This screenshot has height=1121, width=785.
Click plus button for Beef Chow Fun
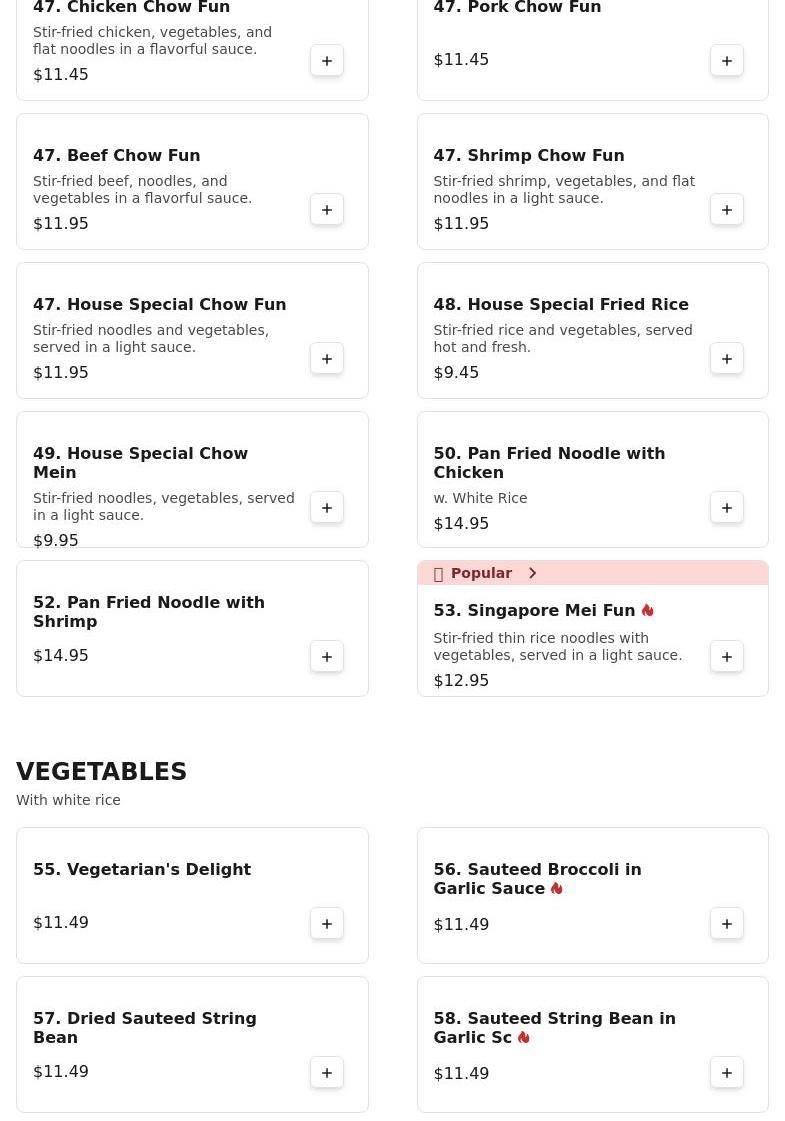327,210
